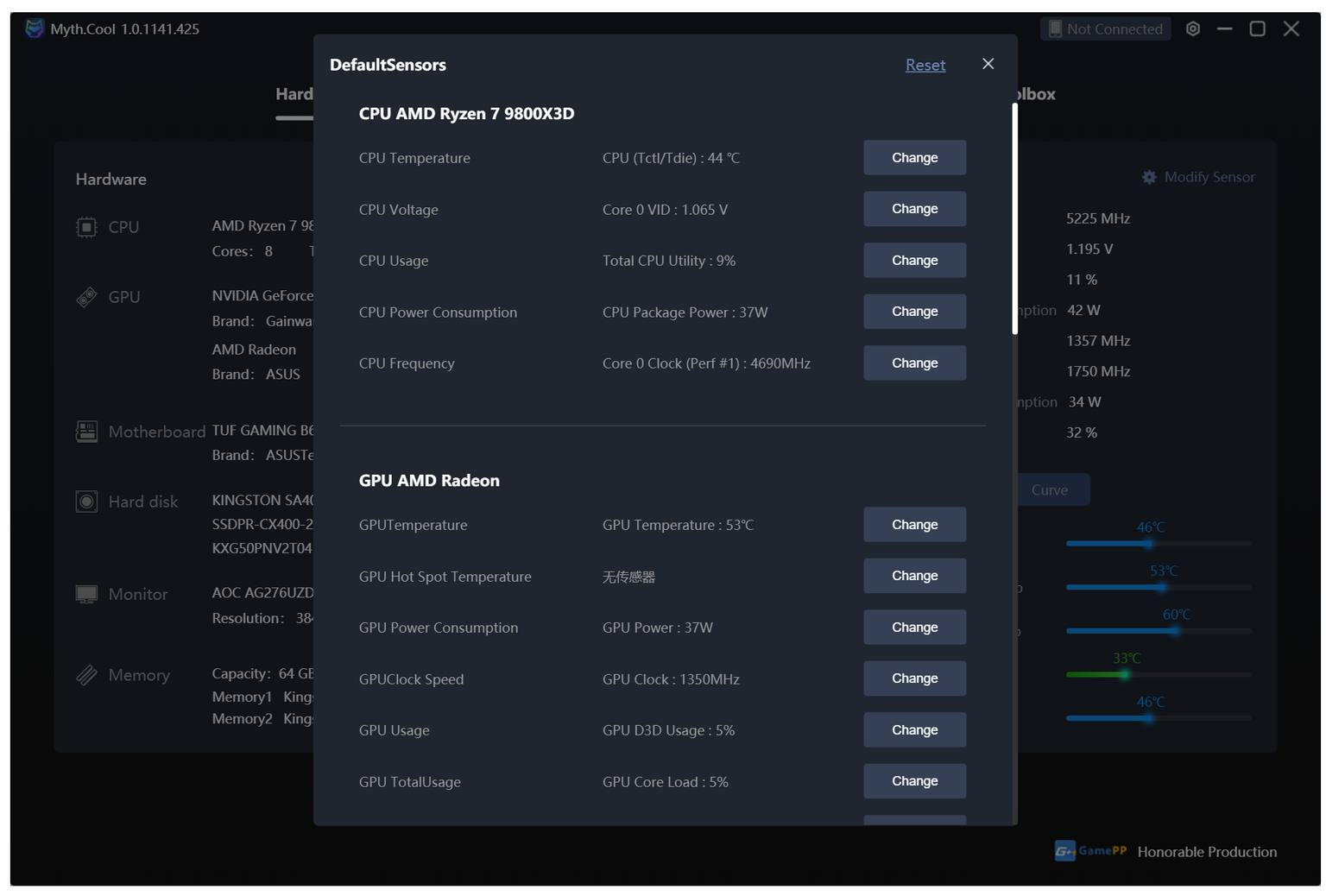Click the '32 %' reading in main window
The height and width of the screenshot is (896, 1326).
(1082, 432)
